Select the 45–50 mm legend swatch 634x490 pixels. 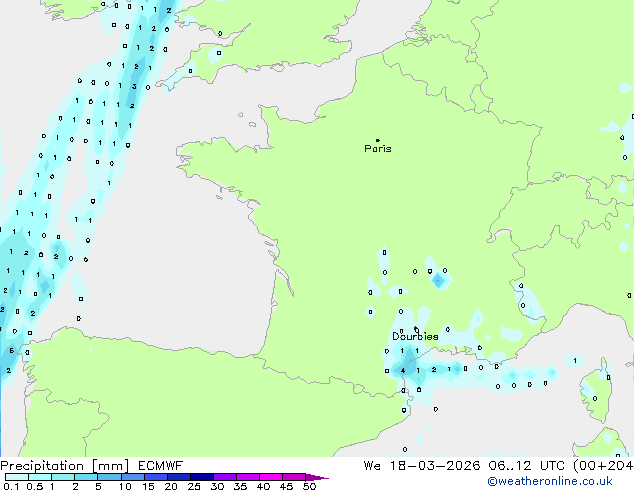click(x=294, y=477)
